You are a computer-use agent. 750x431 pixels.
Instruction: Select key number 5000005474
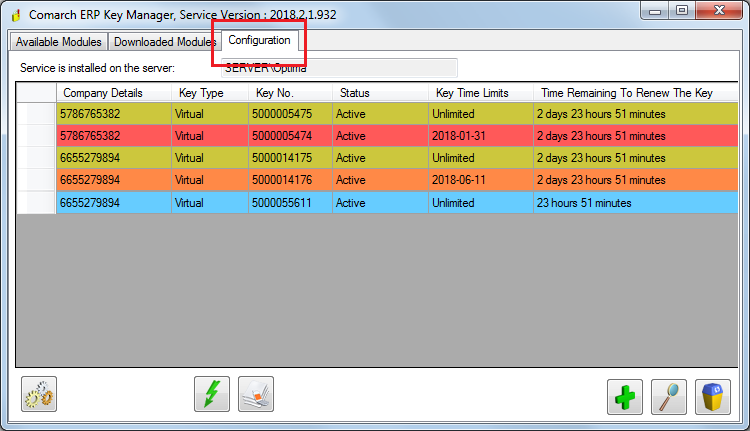point(290,136)
